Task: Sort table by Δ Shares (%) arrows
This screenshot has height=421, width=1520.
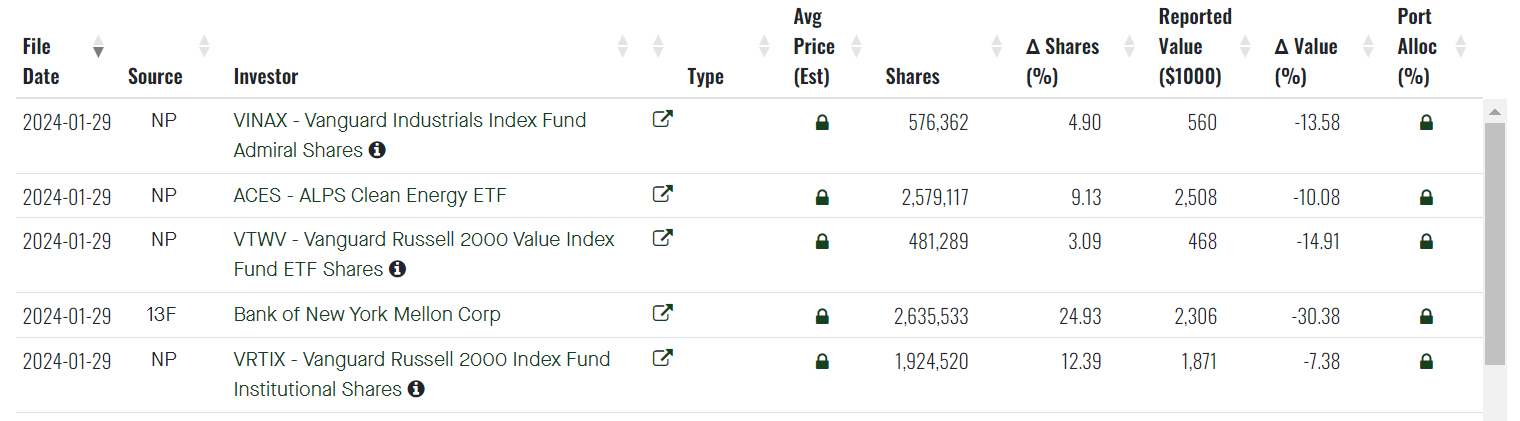Action: pyautogui.click(x=1129, y=46)
